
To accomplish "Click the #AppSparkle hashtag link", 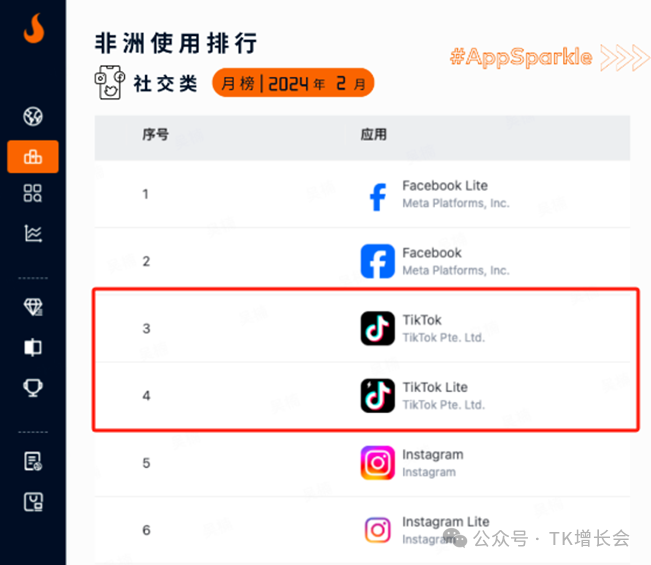I will click(x=521, y=57).
